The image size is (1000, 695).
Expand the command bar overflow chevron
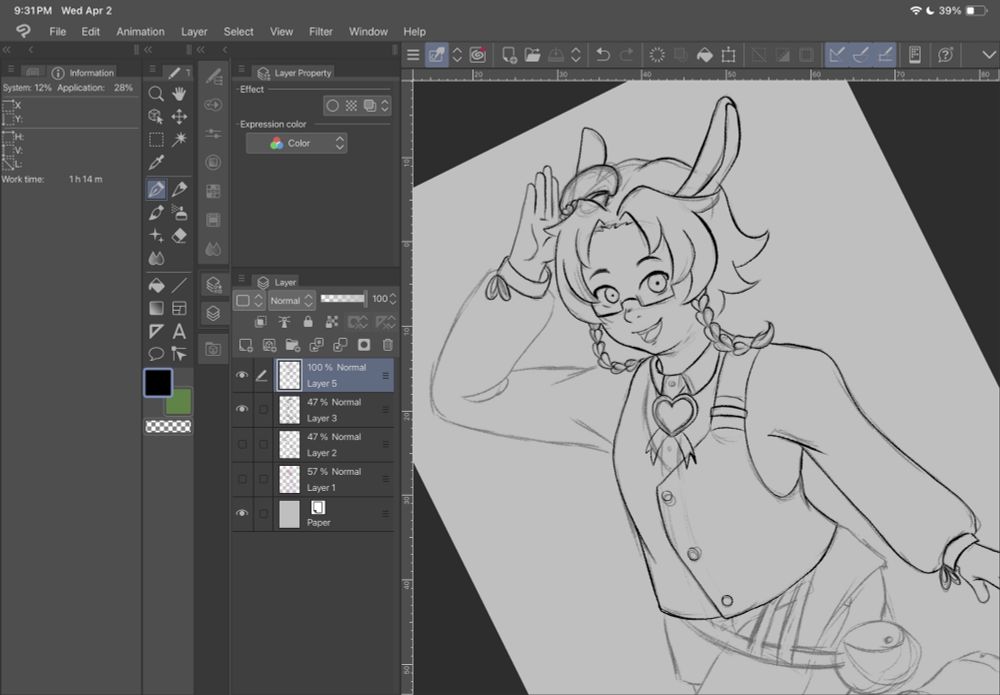[989, 55]
